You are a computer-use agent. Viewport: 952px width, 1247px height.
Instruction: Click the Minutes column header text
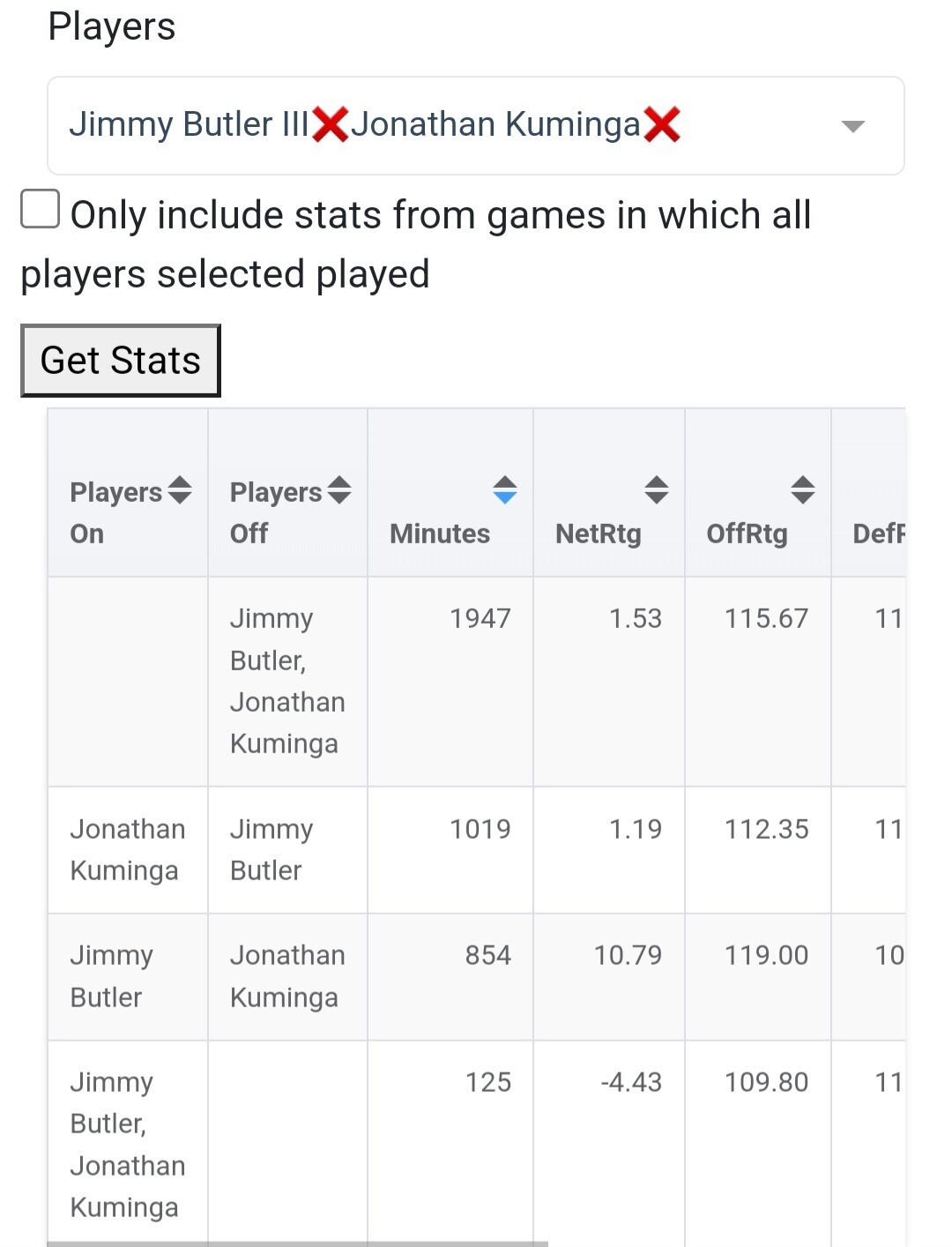(x=440, y=534)
